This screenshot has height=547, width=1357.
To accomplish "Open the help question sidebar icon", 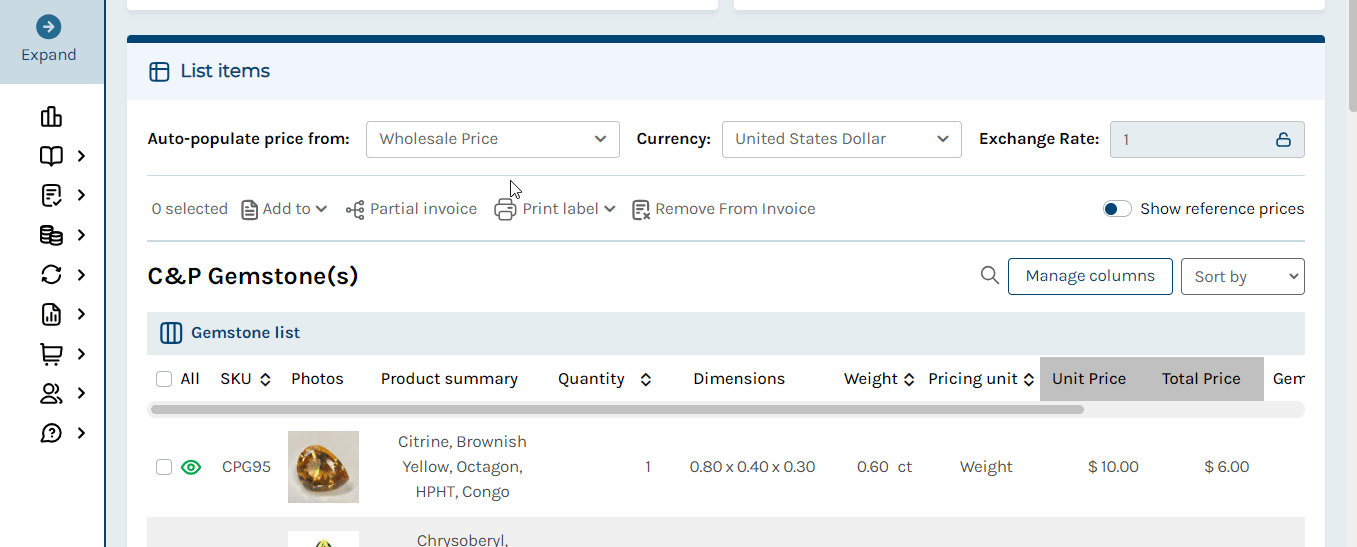I will coord(51,433).
